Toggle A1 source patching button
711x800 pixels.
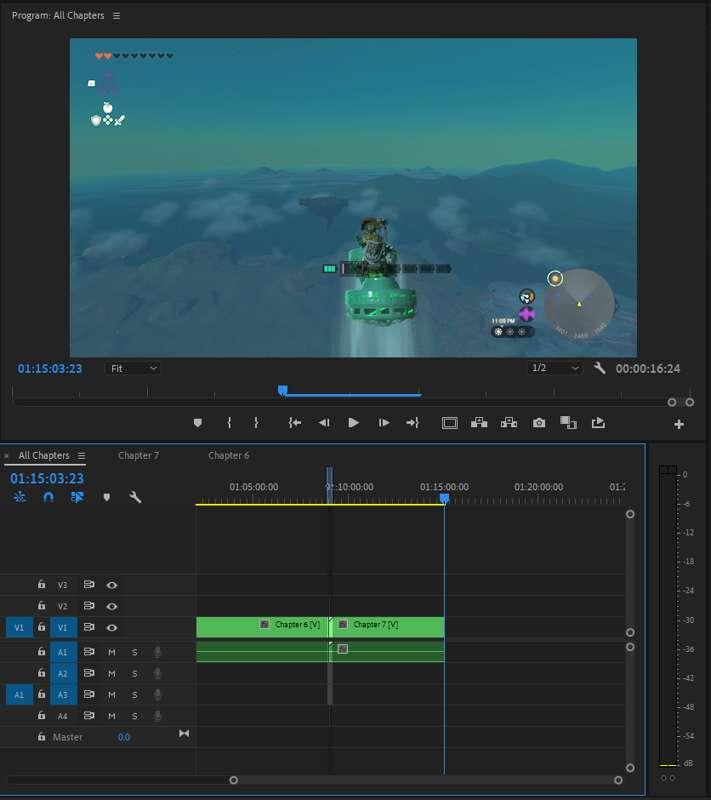point(19,695)
